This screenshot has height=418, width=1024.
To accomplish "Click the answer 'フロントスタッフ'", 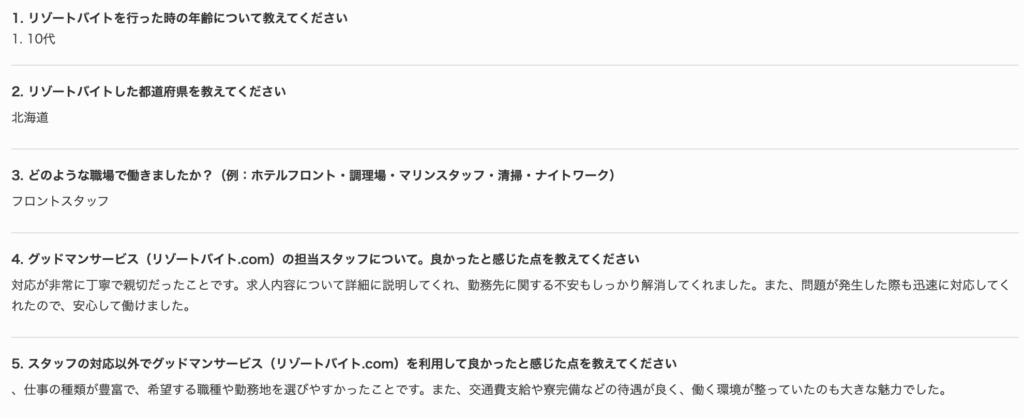I will [x=60, y=201].
